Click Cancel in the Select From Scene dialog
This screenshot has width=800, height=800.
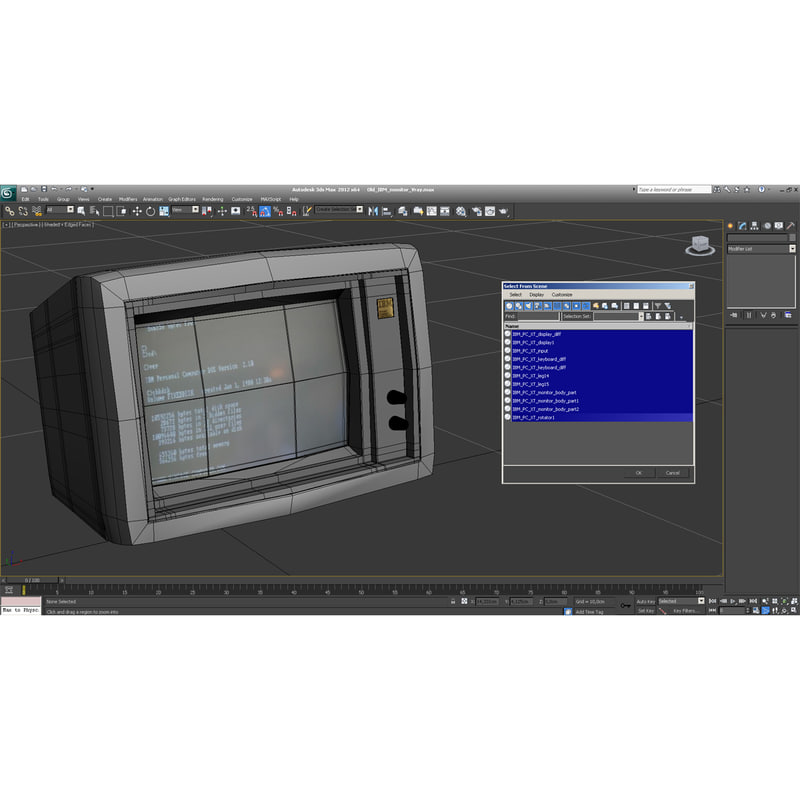point(672,473)
